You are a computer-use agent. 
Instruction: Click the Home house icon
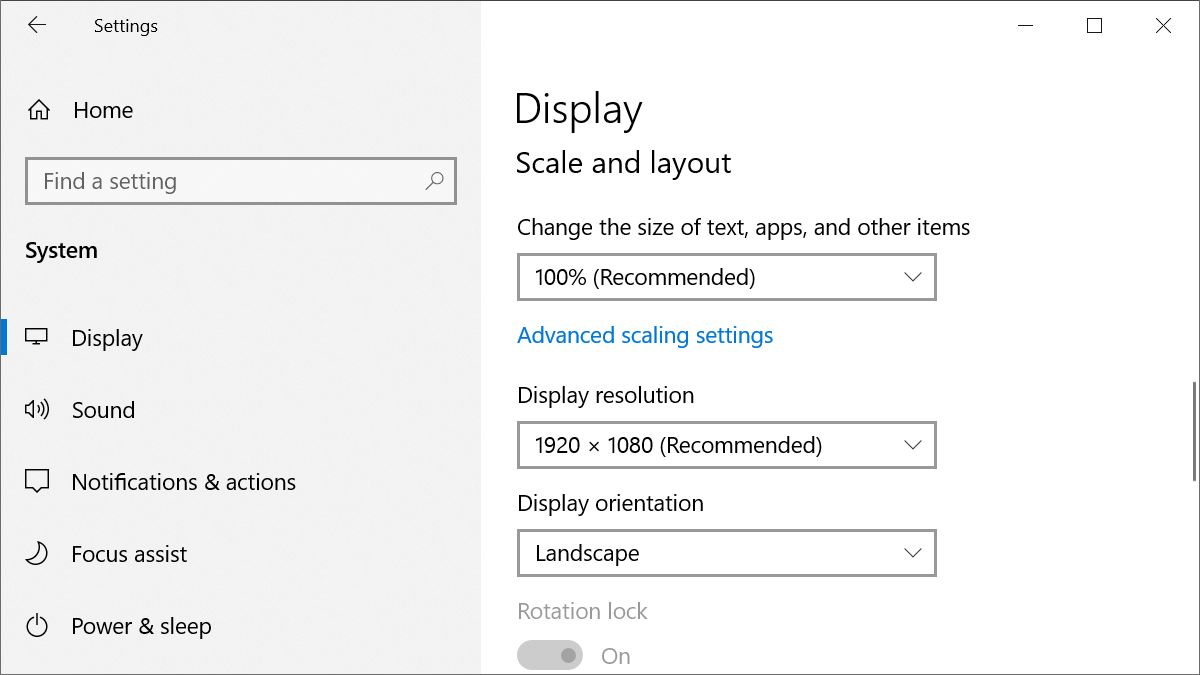[x=38, y=110]
